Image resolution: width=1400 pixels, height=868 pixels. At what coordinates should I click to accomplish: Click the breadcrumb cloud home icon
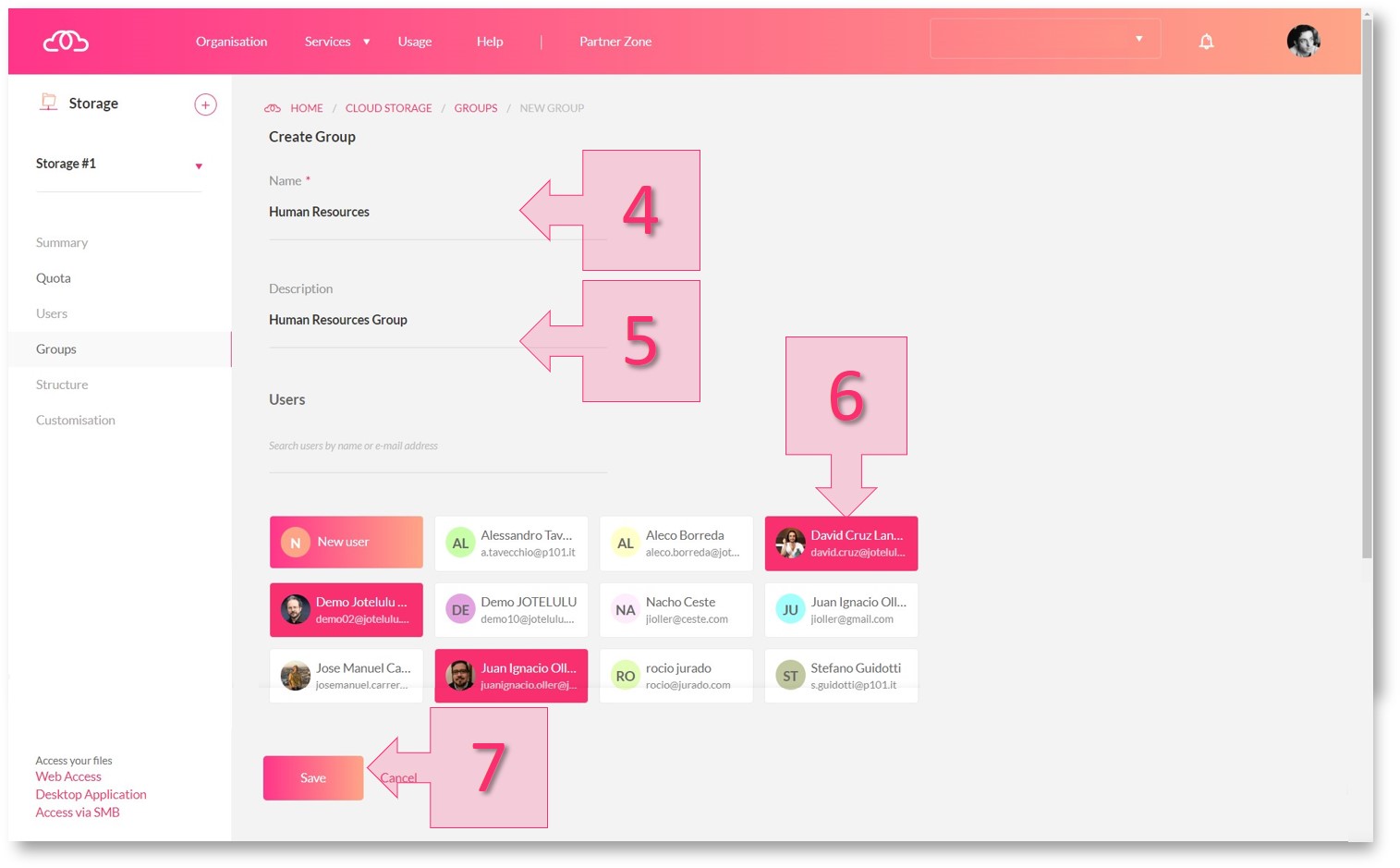click(273, 108)
